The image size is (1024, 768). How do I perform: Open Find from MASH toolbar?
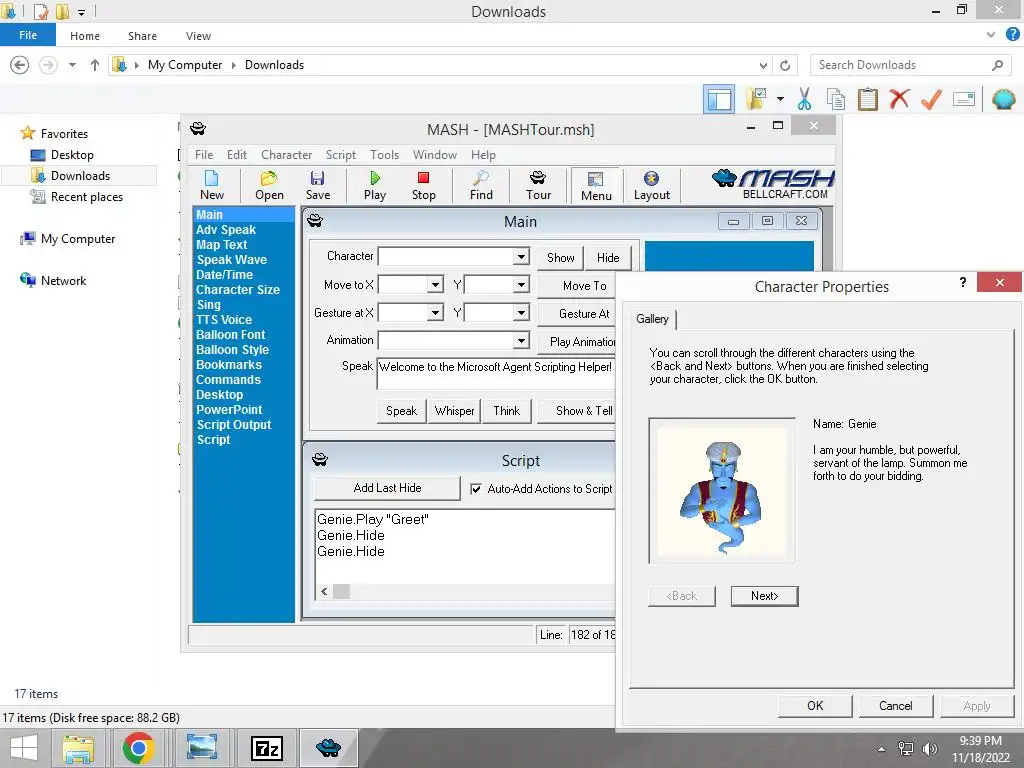tap(481, 185)
